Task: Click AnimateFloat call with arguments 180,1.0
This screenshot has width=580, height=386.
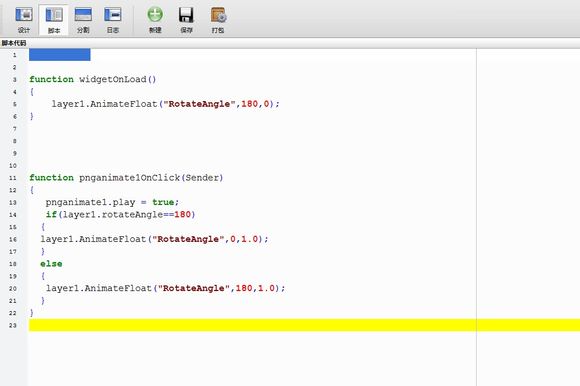Action: coord(165,288)
